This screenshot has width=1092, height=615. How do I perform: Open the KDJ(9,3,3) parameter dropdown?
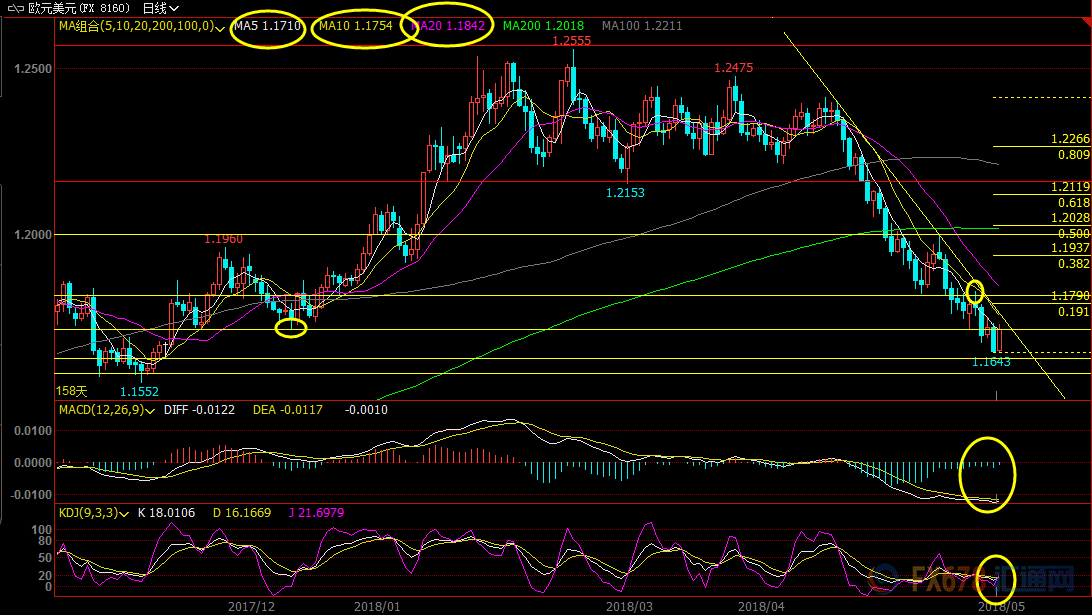tap(124, 513)
